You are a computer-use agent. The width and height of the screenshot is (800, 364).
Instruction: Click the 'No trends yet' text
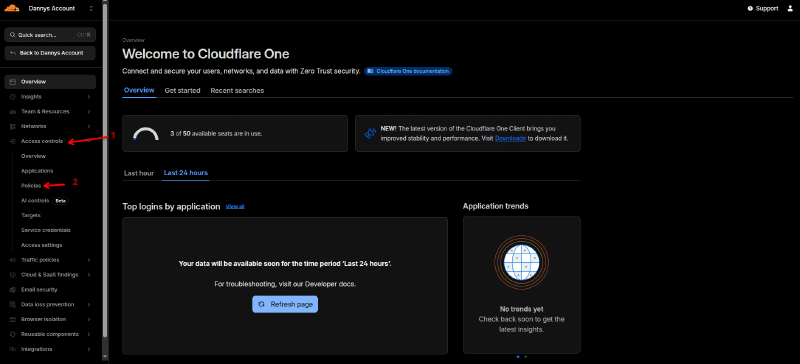coord(521,309)
